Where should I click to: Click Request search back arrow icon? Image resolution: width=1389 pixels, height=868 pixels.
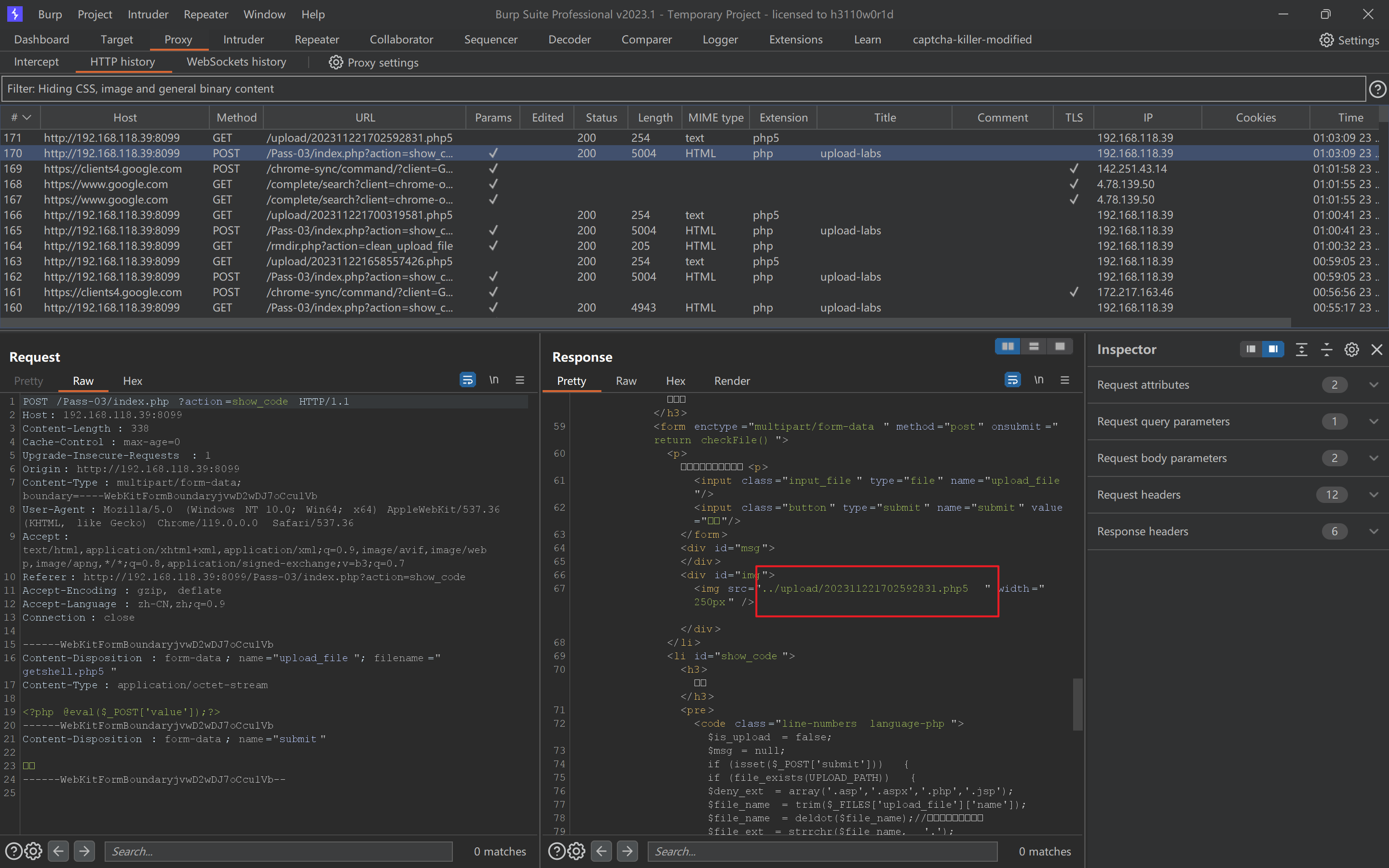(x=58, y=851)
